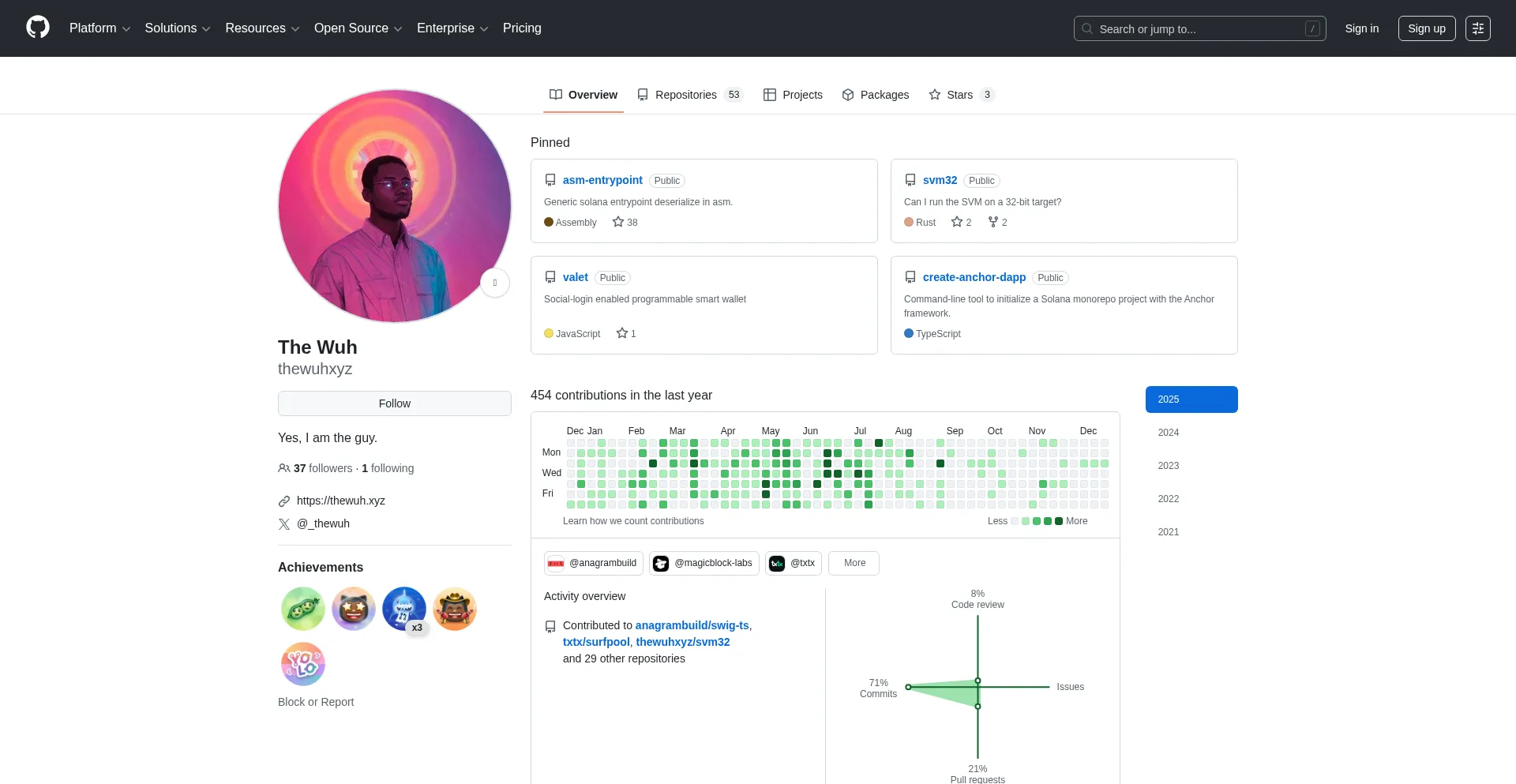Click the GitHub logo icon
Viewport: 1516px width, 784px height.
(37, 28)
